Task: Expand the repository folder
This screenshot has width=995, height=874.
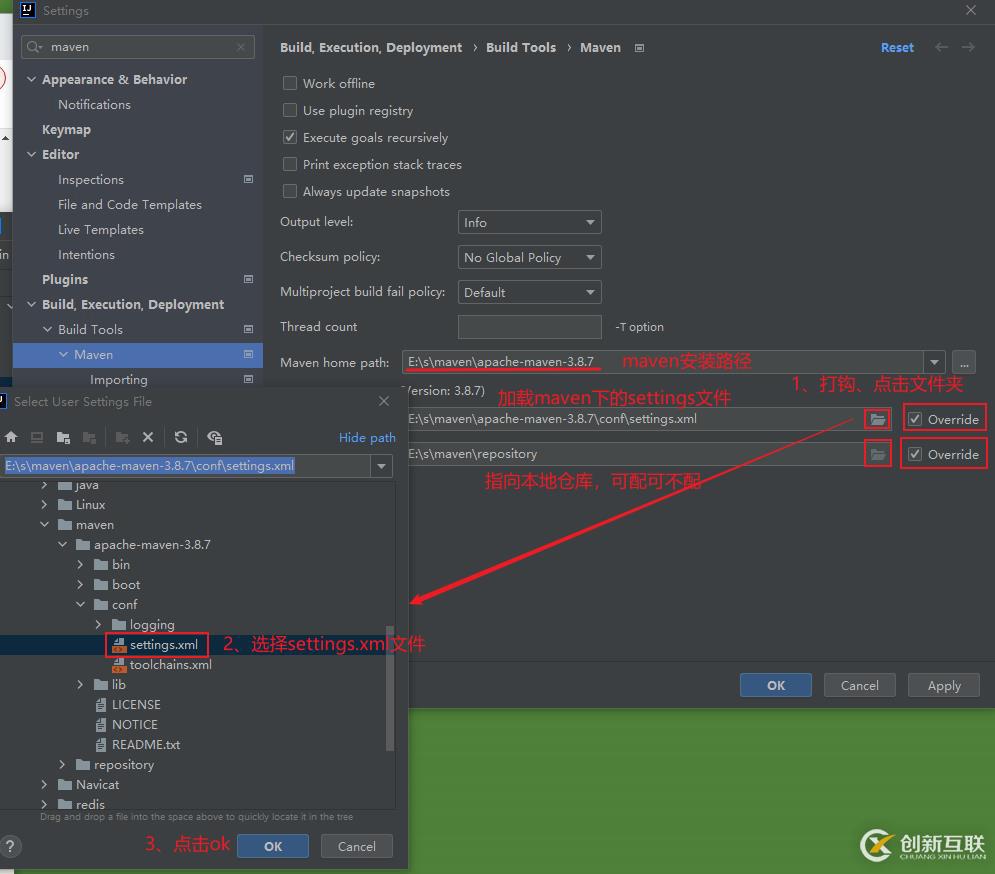Action: [62, 764]
